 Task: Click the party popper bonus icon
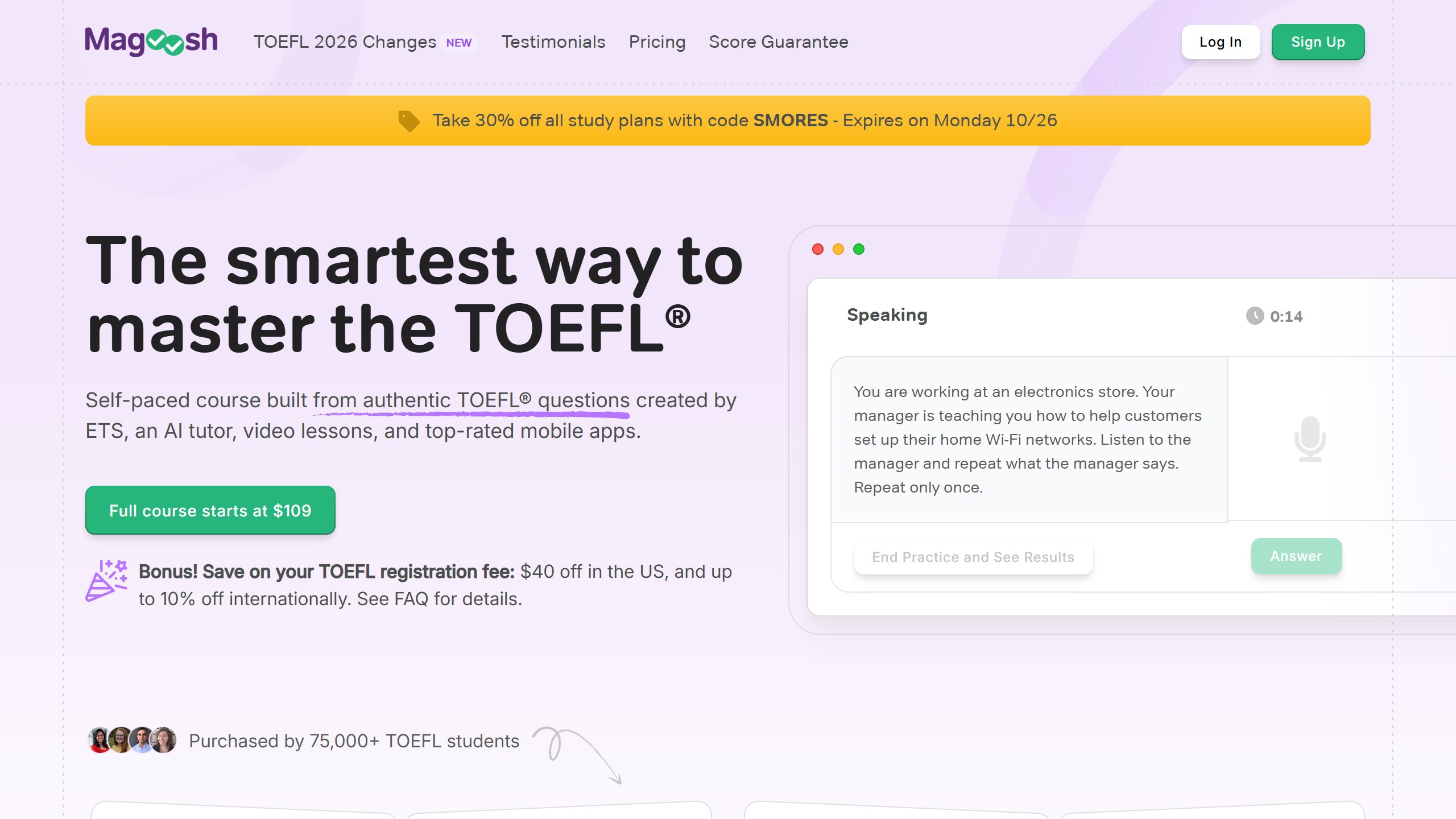(106, 580)
